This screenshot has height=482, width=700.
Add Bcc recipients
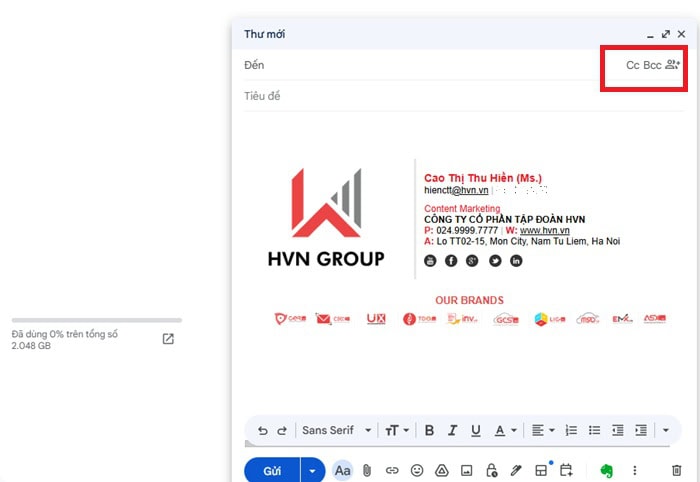tap(652, 65)
